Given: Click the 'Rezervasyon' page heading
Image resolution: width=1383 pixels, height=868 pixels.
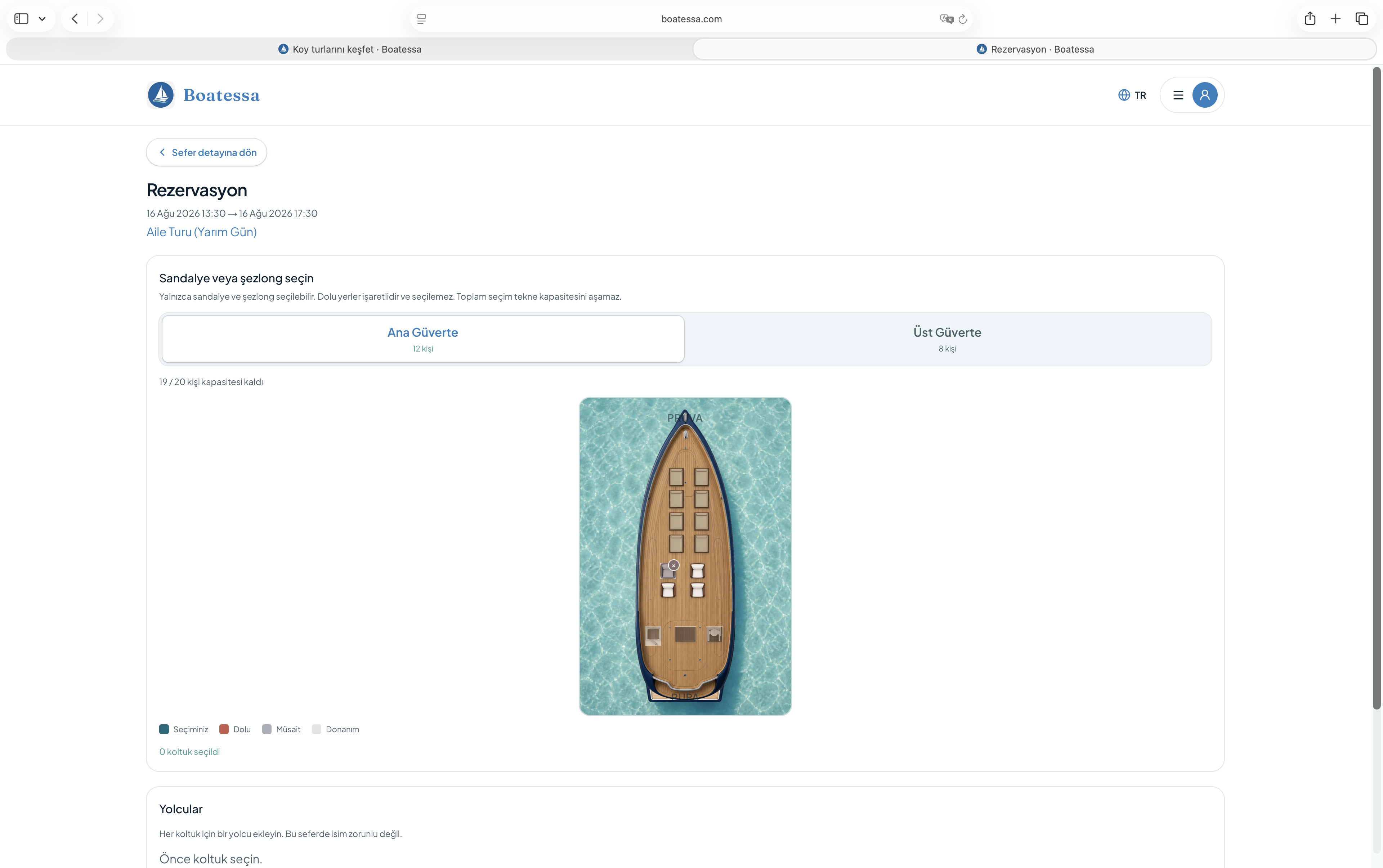Looking at the screenshot, I should point(197,190).
